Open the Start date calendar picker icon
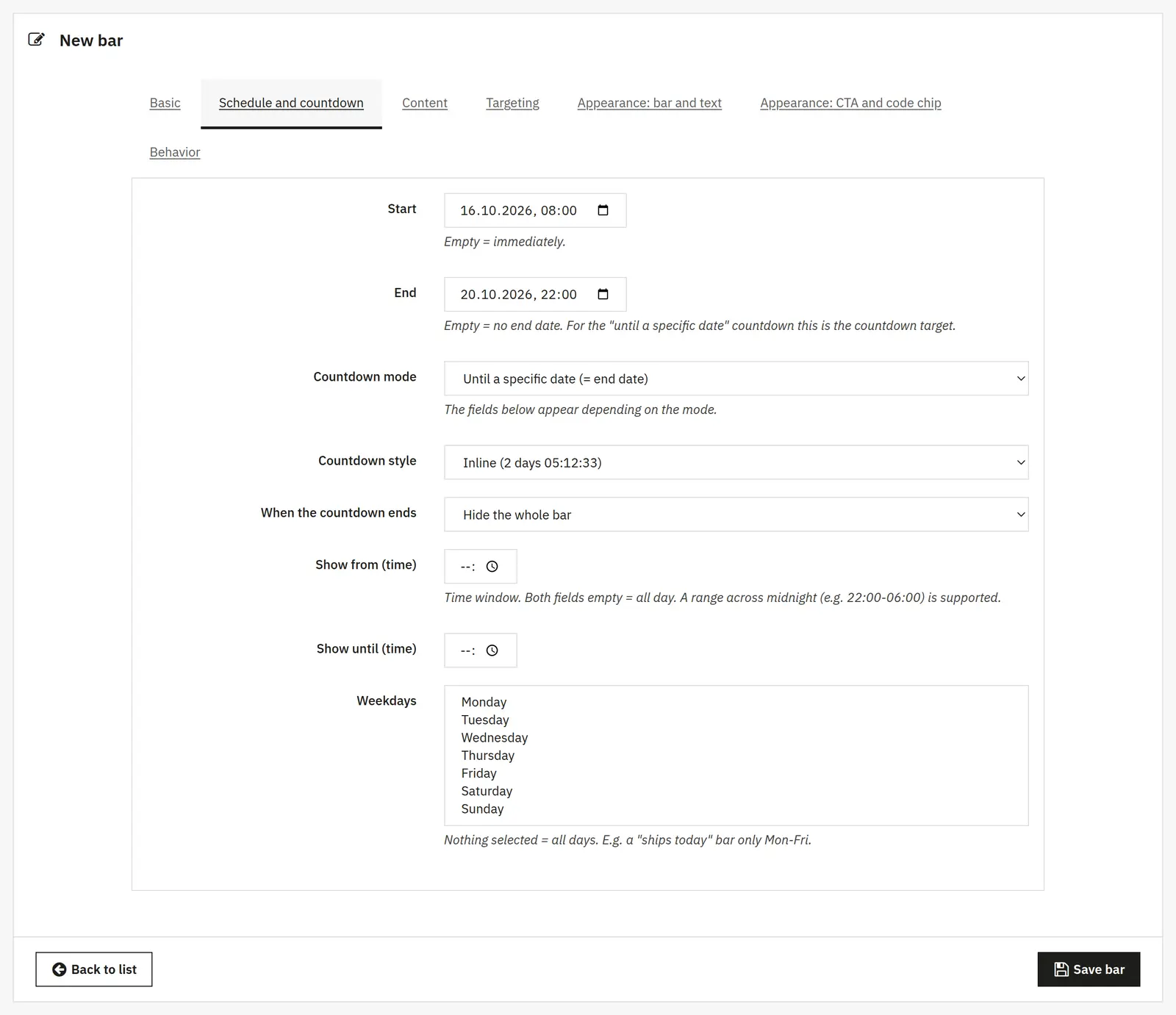The height and width of the screenshot is (1015, 1176). tap(603, 210)
